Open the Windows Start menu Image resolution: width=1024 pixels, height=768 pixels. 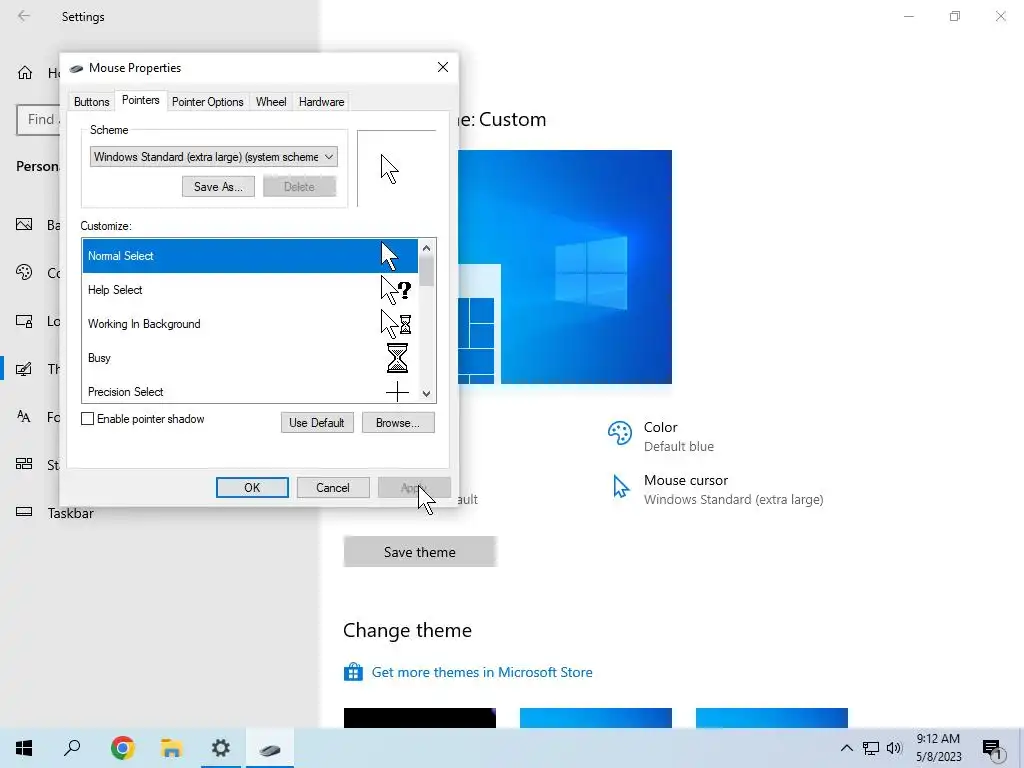24,748
